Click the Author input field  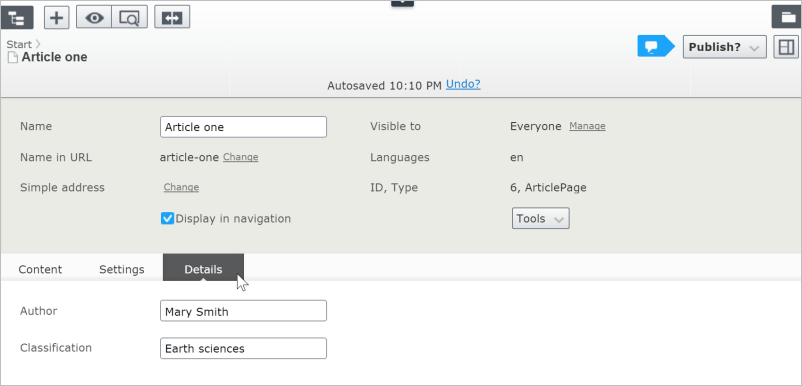click(x=243, y=311)
